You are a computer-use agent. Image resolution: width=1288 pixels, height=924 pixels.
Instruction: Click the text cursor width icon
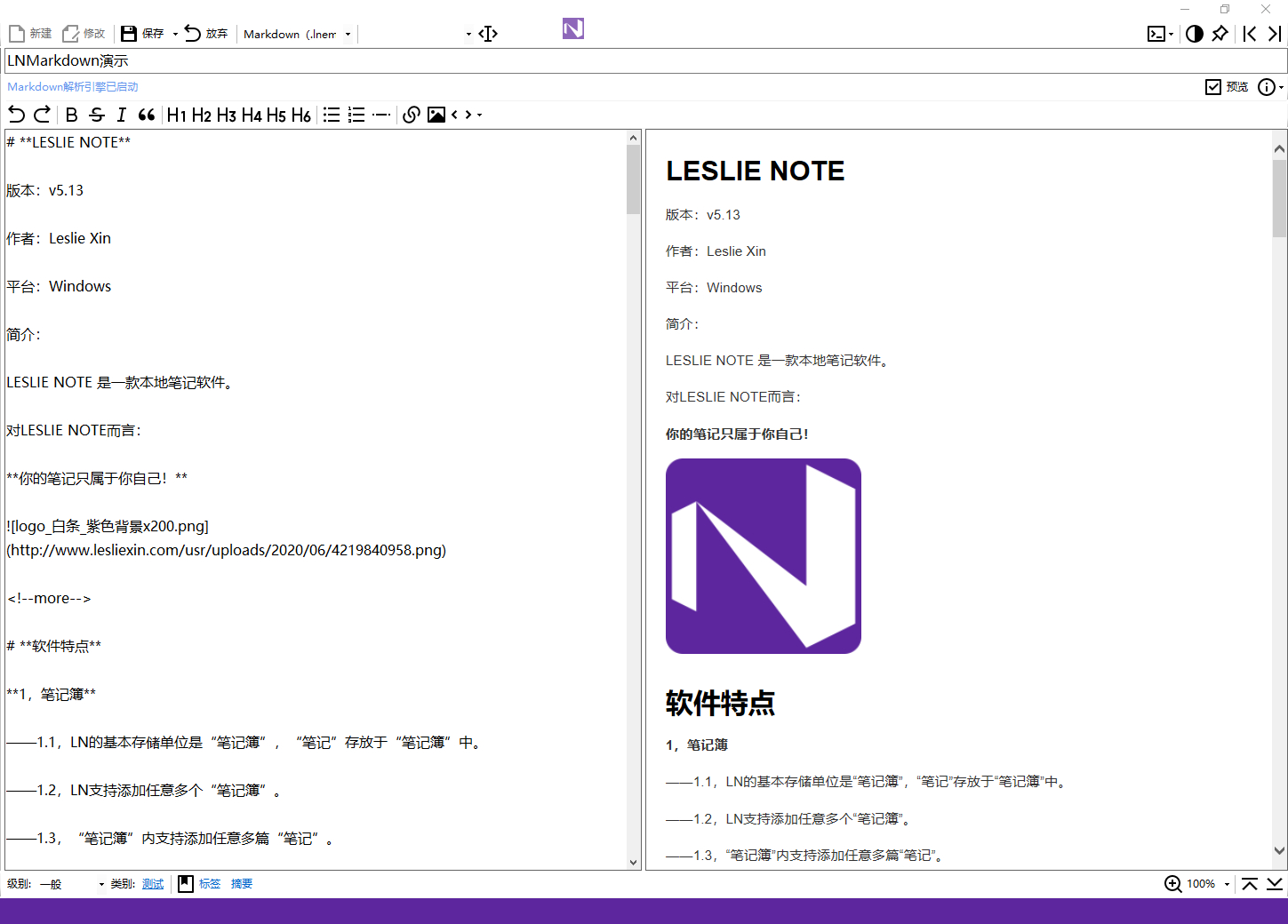[488, 34]
